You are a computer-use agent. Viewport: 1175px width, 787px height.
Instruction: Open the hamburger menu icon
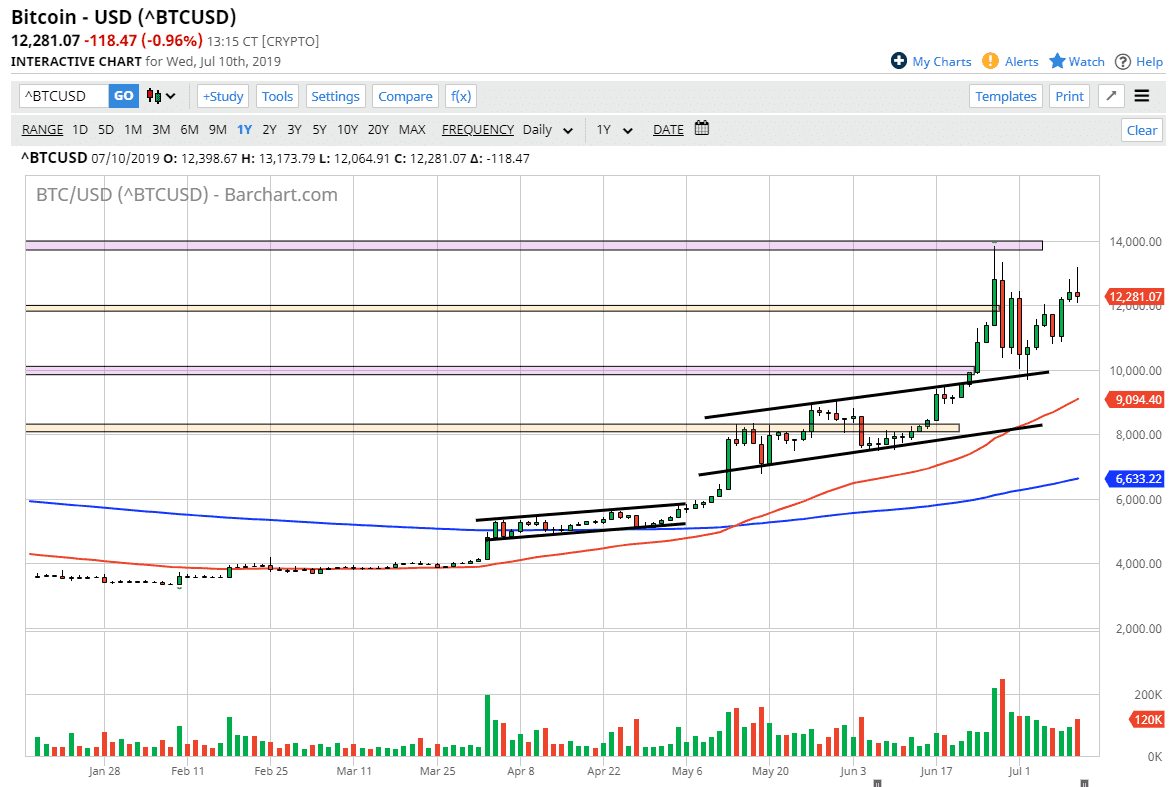click(1142, 96)
